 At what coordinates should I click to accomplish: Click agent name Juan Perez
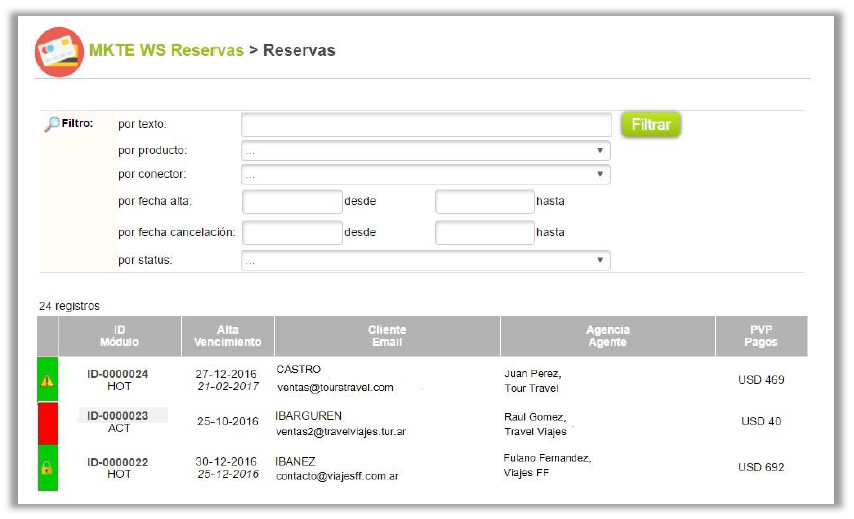[x=533, y=374]
